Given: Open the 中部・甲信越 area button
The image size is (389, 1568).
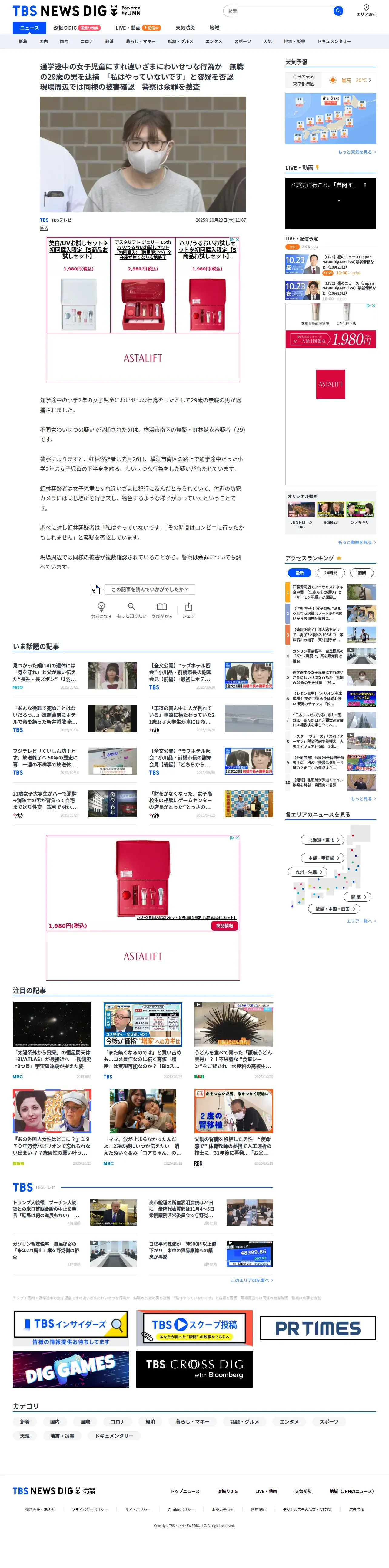Looking at the screenshot, I should pos(323,858).
